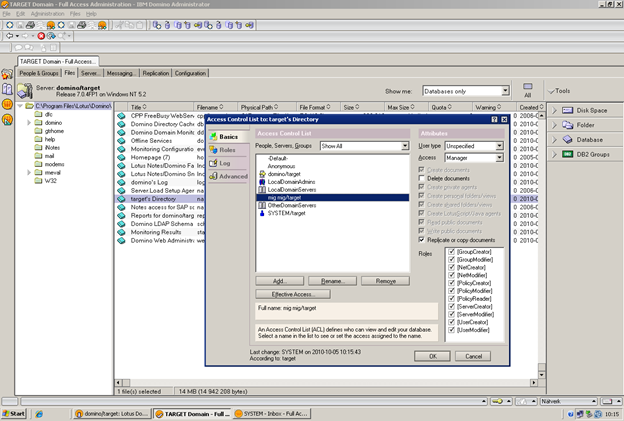The height and width of the screenshot is (421, 624).
Task: Switch to the Messaging tab
Action: click(x=121, y=73)
